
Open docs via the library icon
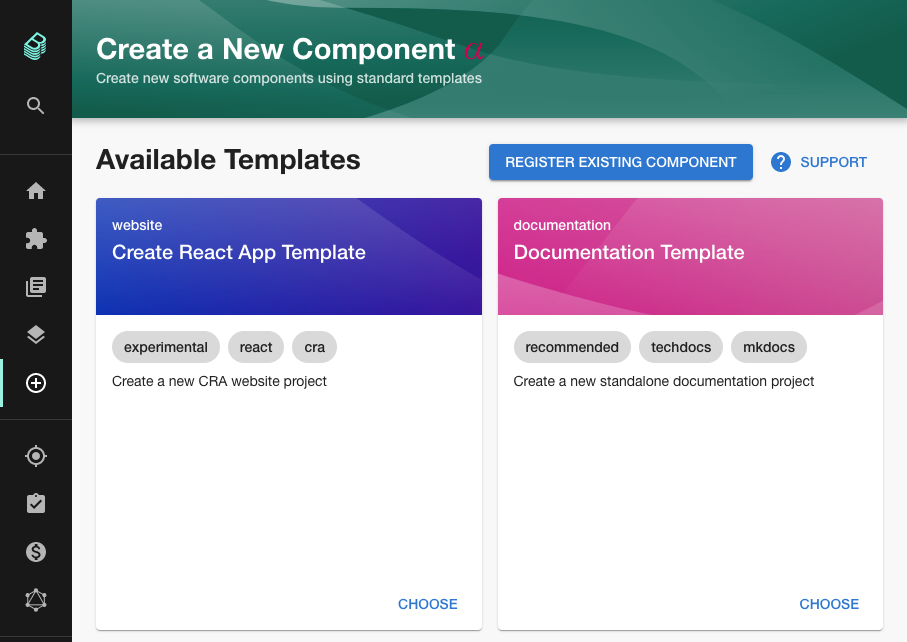pyautogui.click(x=35, y=287)
